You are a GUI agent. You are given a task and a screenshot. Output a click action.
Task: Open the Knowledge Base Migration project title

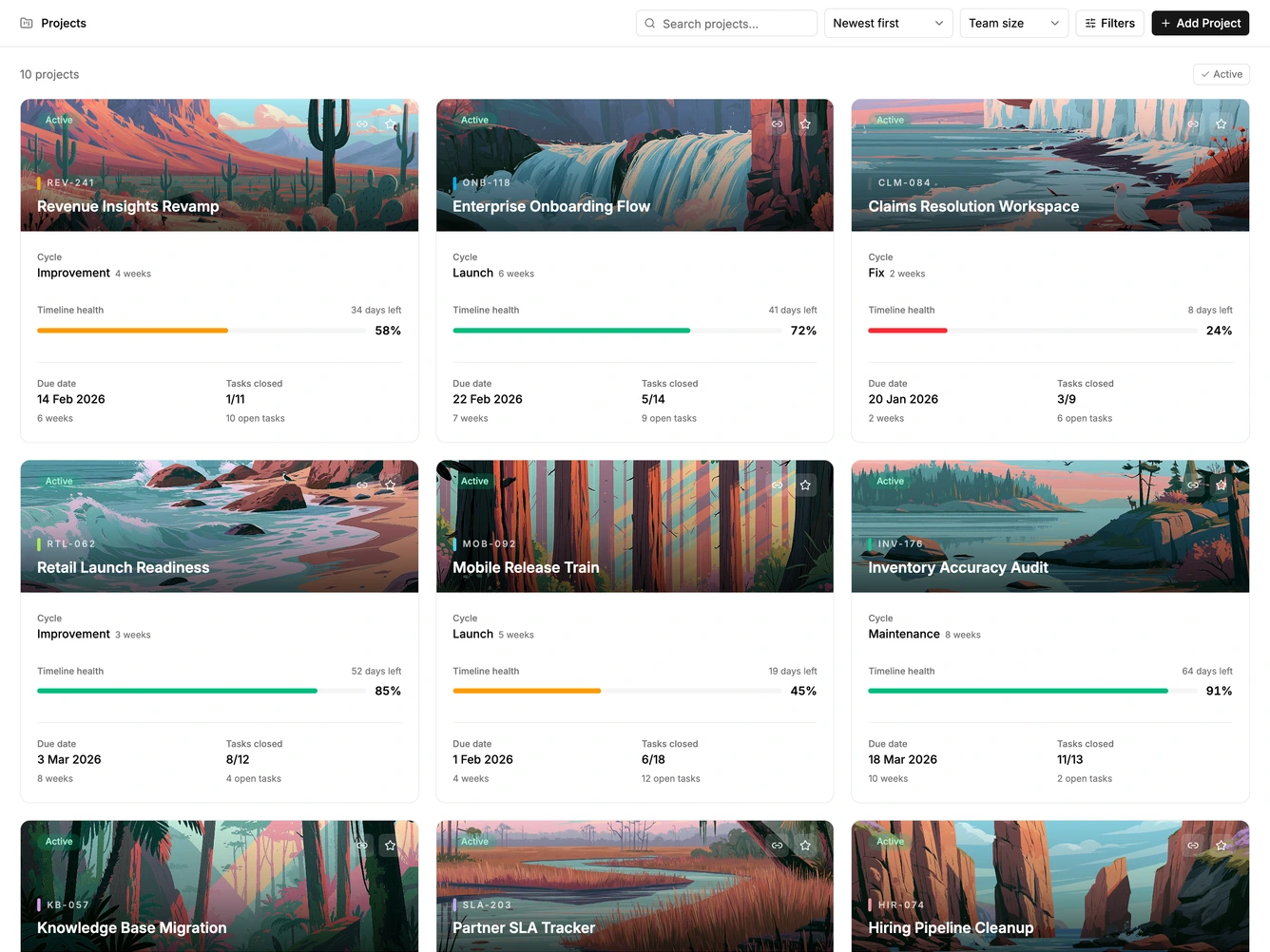pos(132,927)
